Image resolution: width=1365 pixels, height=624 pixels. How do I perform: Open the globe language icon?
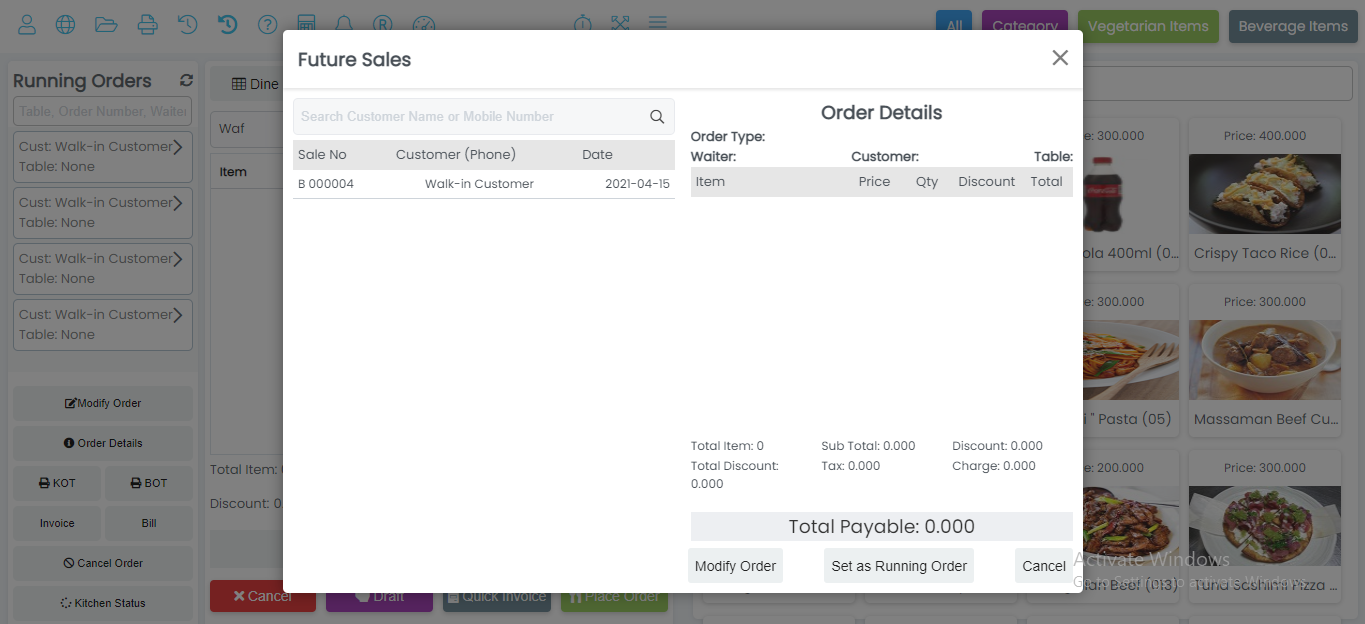tap(66, 25)
